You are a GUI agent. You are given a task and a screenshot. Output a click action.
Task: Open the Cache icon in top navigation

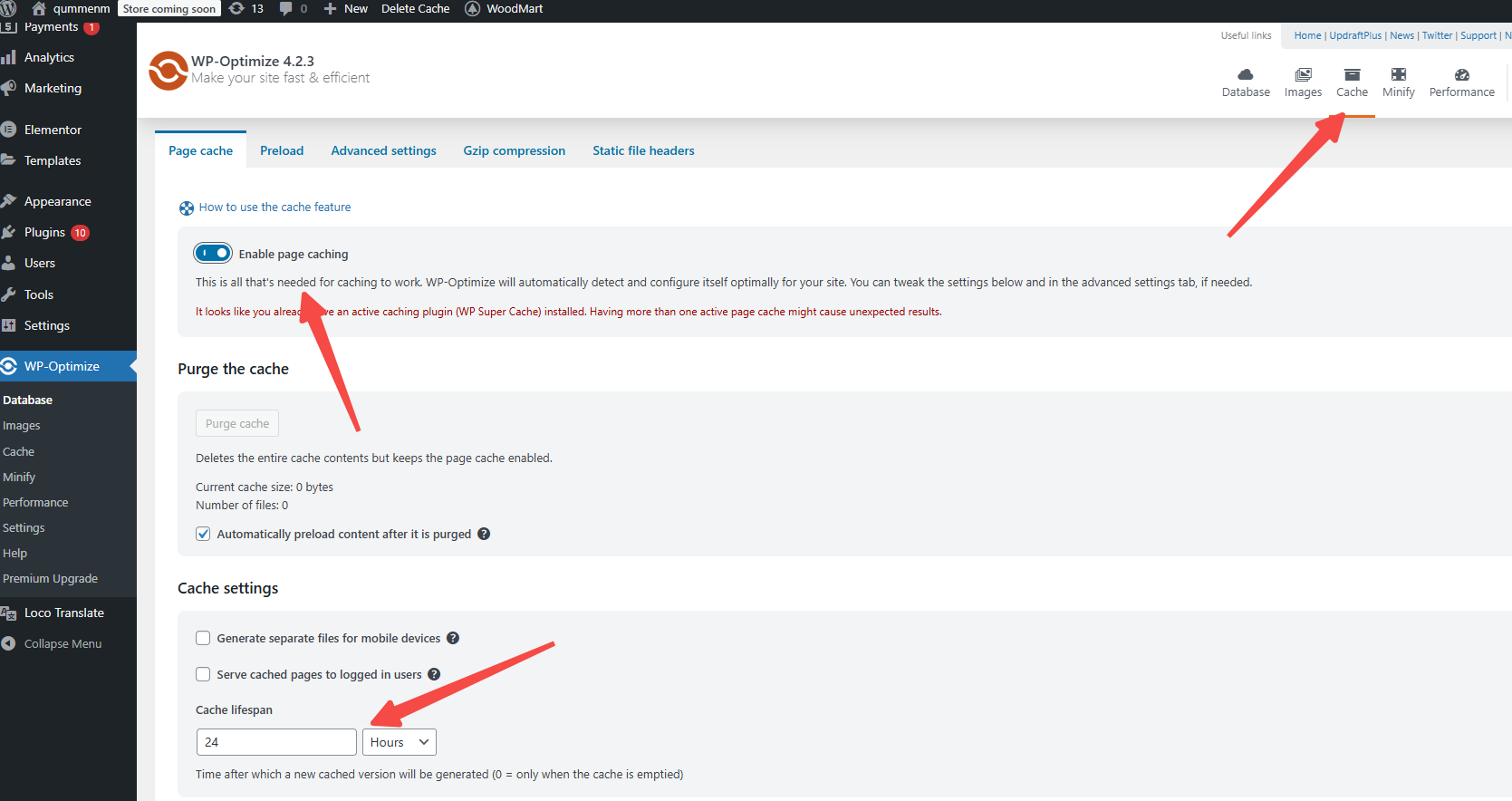click(x=1352, y=74)
